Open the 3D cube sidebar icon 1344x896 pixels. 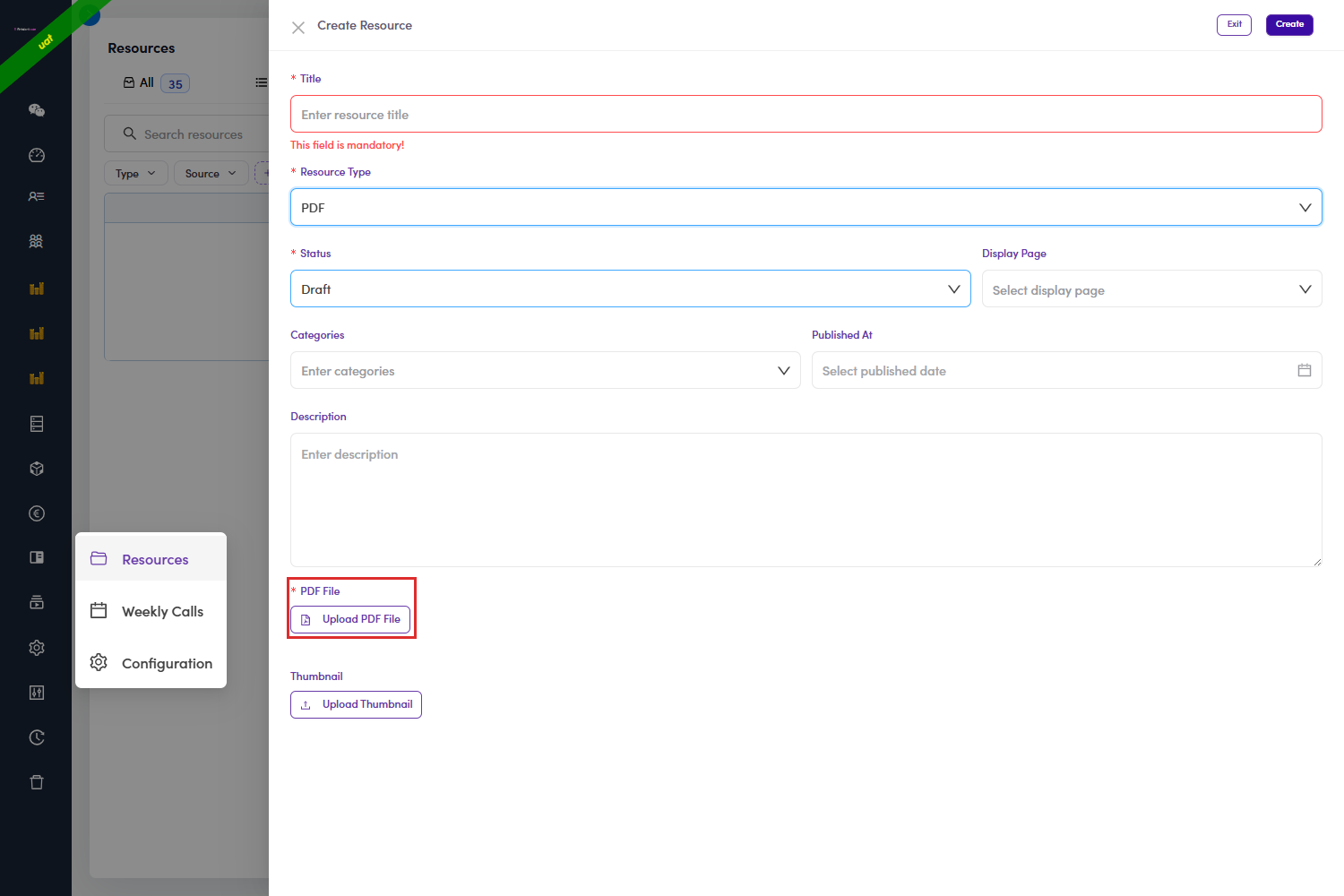(37, 469)
